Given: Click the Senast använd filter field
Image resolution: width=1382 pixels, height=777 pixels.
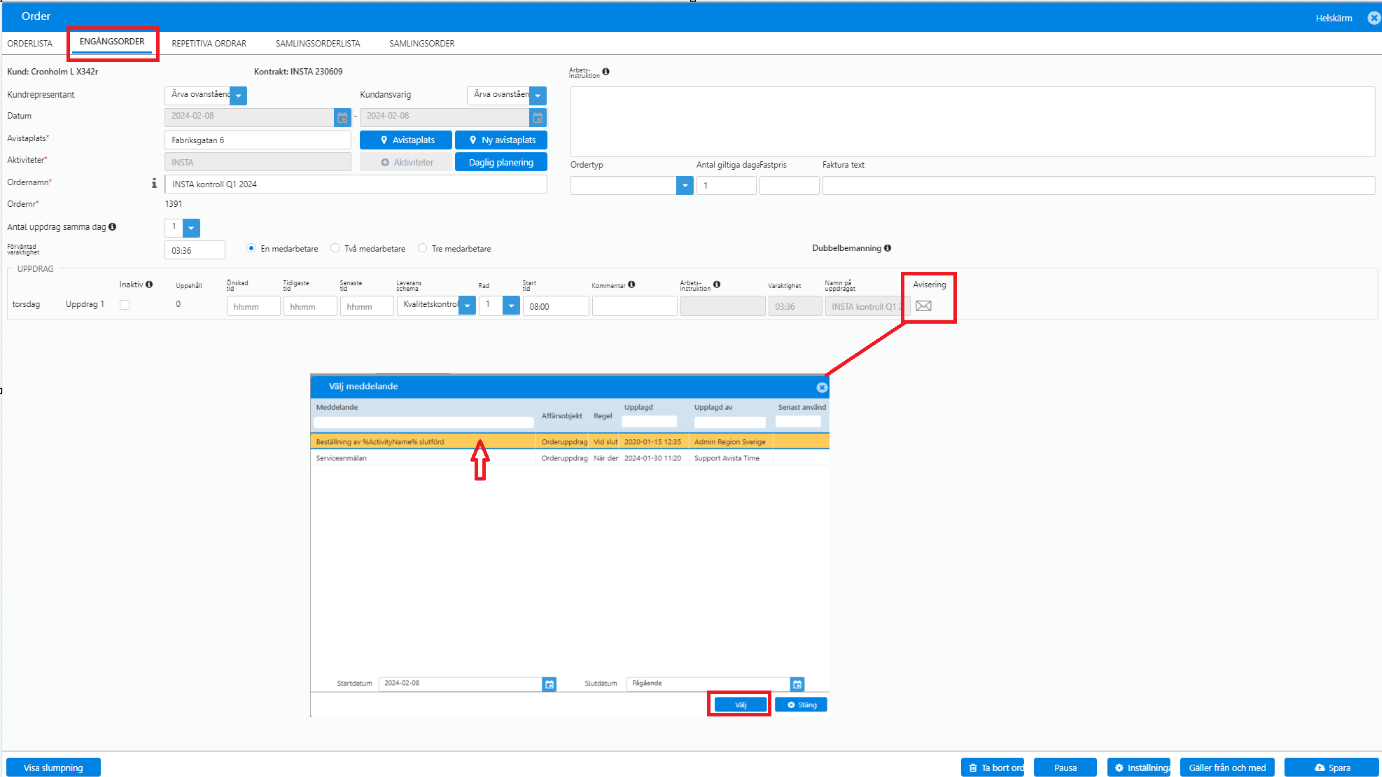Looking at the screenshot, I should [x=798, y=422].
